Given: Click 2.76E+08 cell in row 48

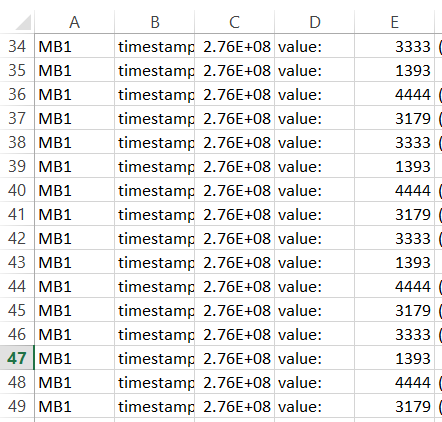Looking at the screenshot, I should (x=234, y=382).
